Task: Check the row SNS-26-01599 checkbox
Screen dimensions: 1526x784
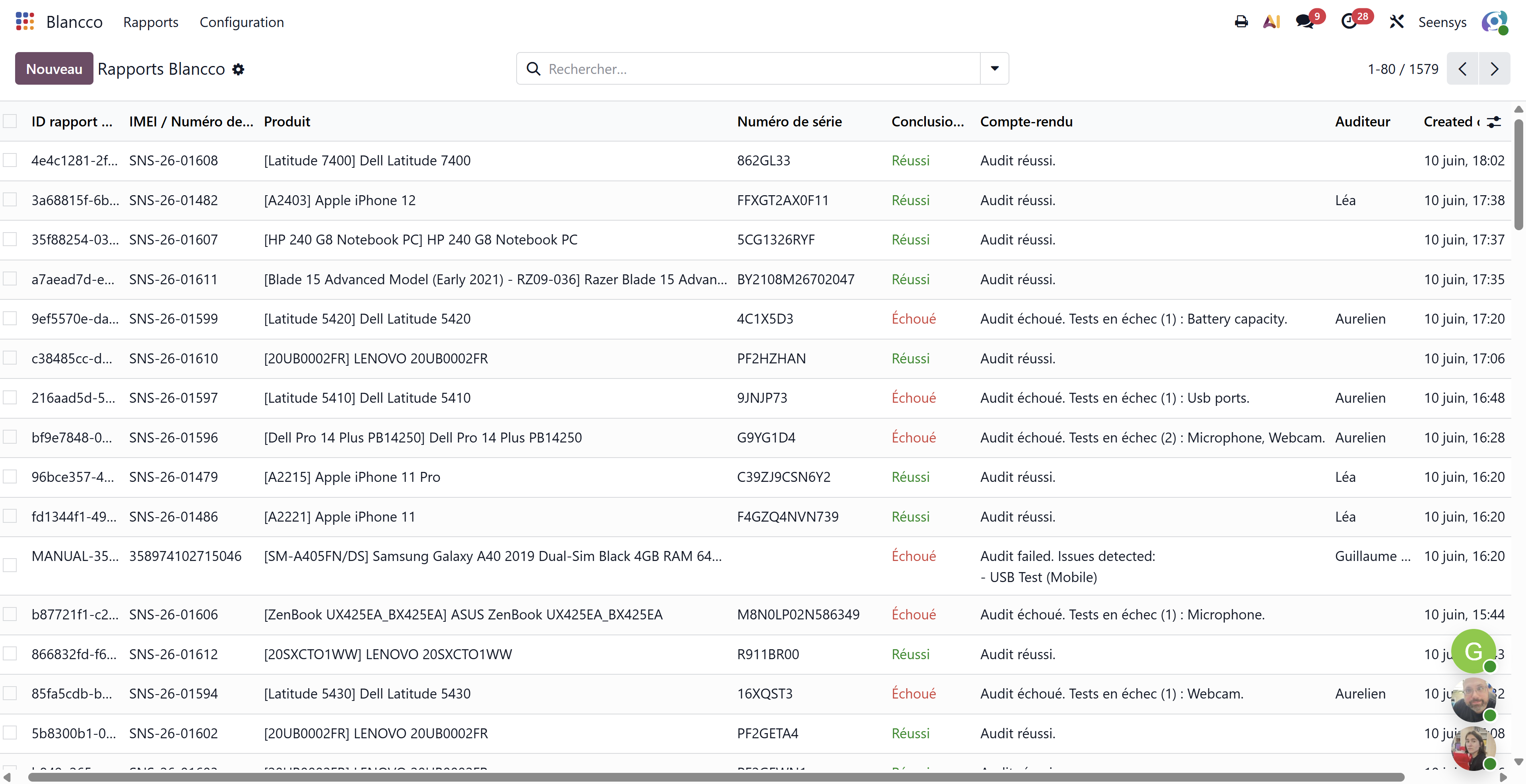Action: (x=10, y=318)
